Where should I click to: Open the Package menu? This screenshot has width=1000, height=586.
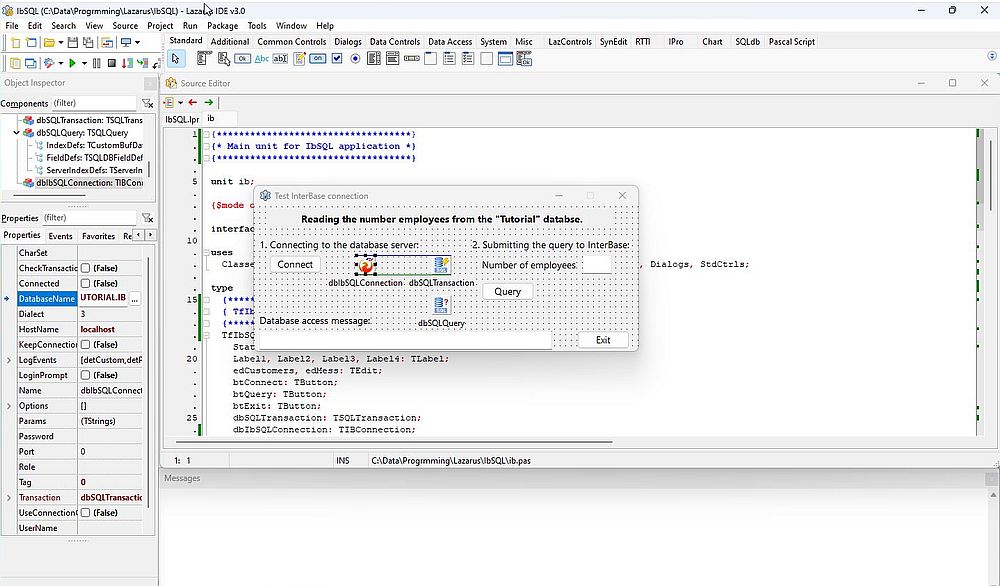(223, 26)
